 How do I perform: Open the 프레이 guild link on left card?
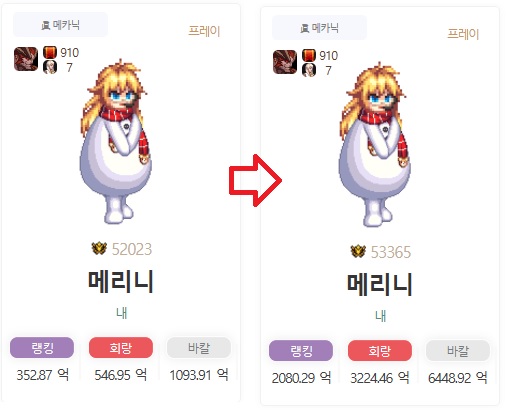click(204, 31)
